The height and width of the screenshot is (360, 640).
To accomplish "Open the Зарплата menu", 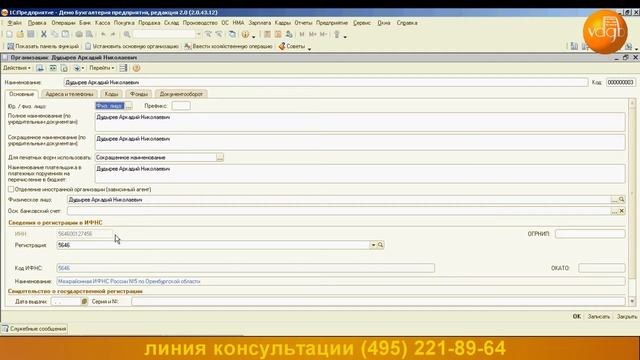I will click(x=260, y=23).
